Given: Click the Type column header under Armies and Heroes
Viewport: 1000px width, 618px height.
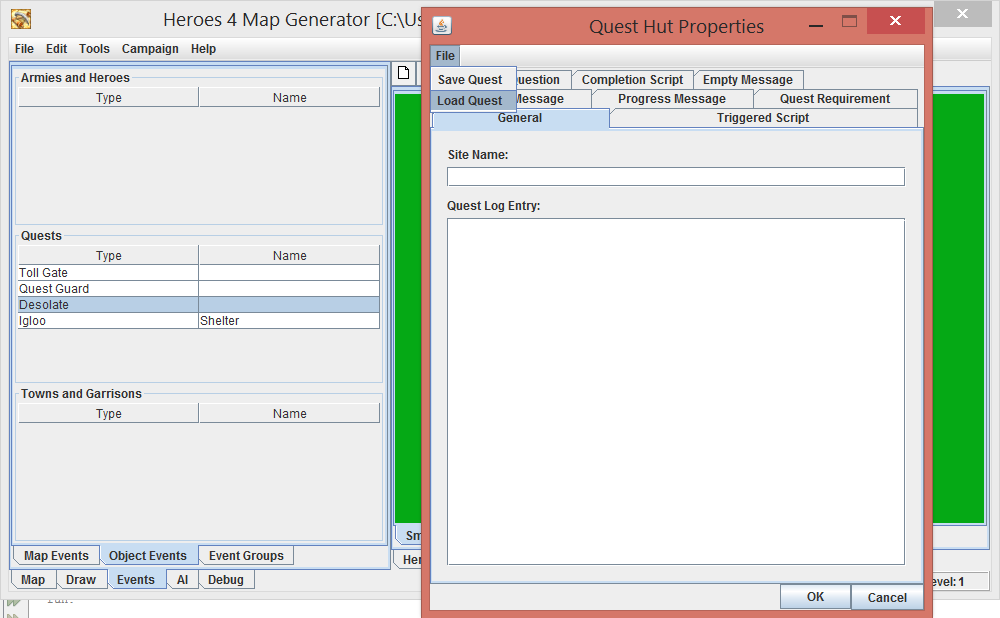Looking at the screenshot, I should 108,98.
